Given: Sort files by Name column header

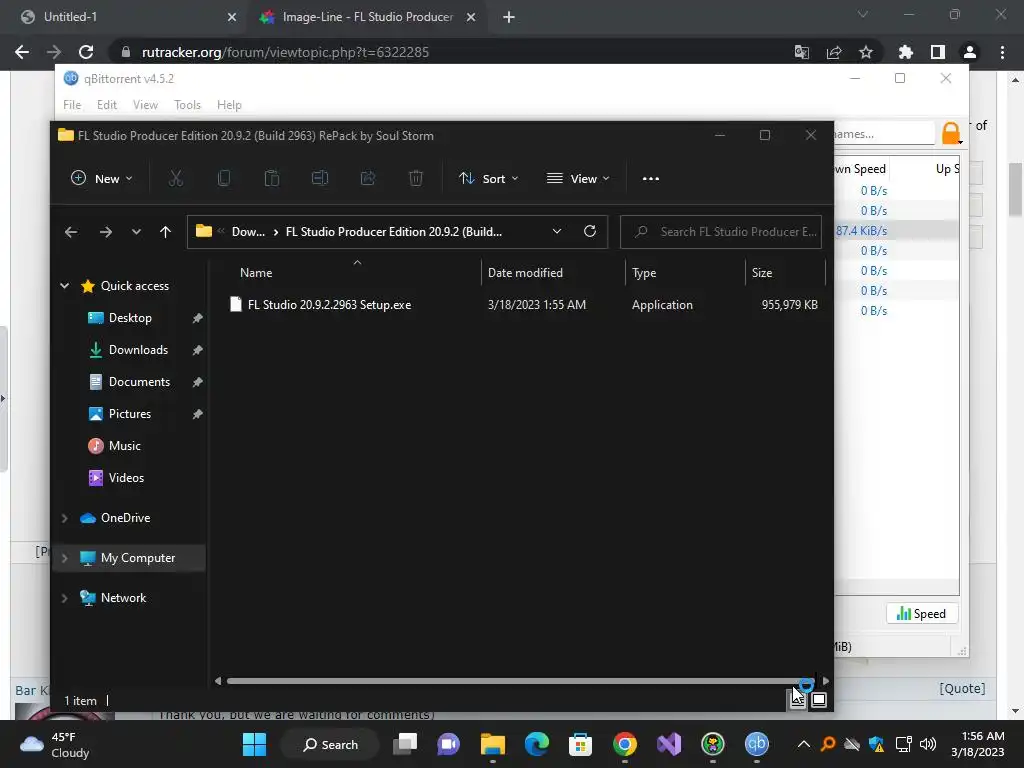Looking at the screenshot, I should (x=256, y=273).
